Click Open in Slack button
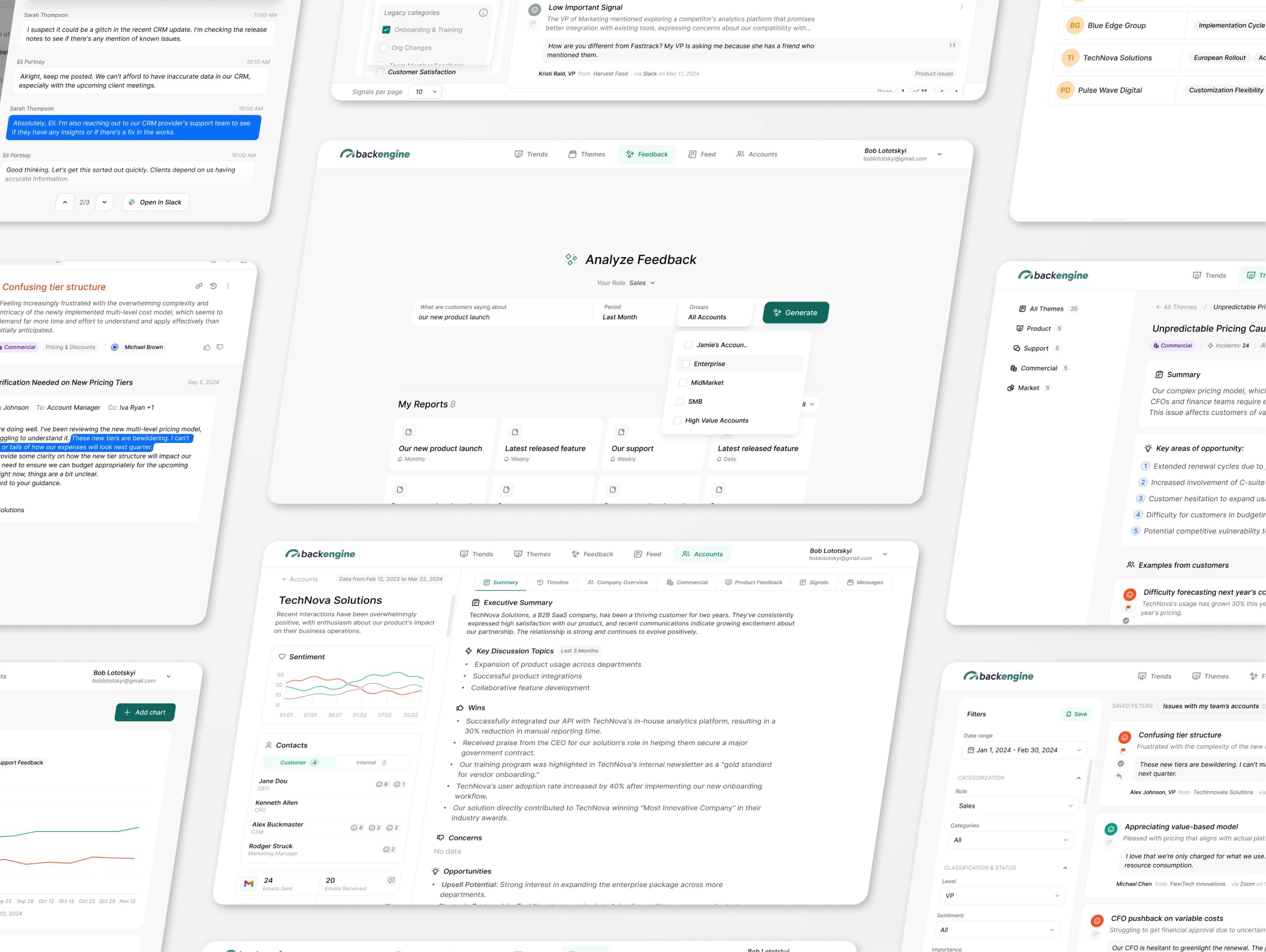Viewport: 1266px width, 952px height. click(x=156, y=202)
